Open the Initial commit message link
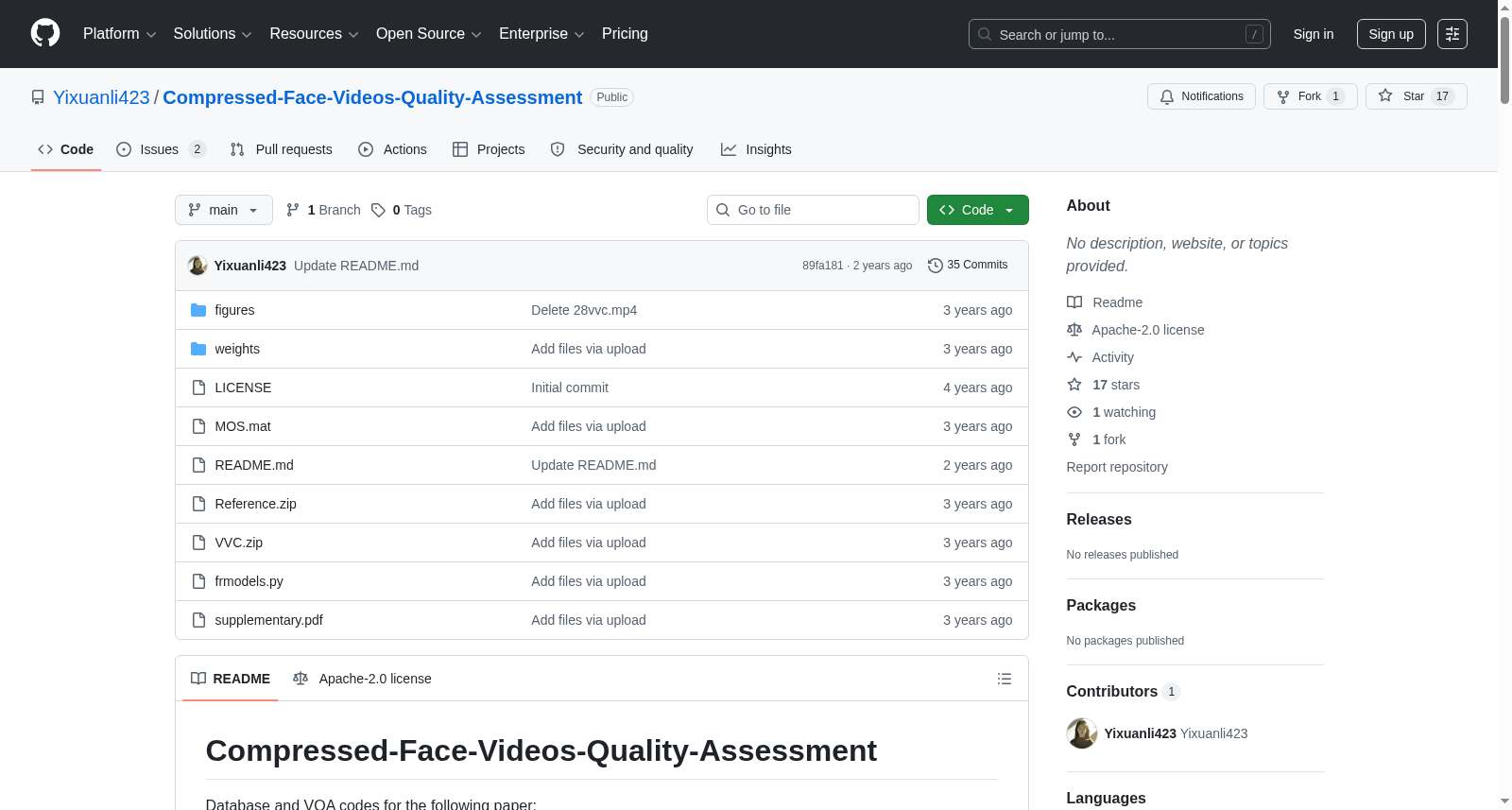1512x810 pixels. click(x=570, y=388)
